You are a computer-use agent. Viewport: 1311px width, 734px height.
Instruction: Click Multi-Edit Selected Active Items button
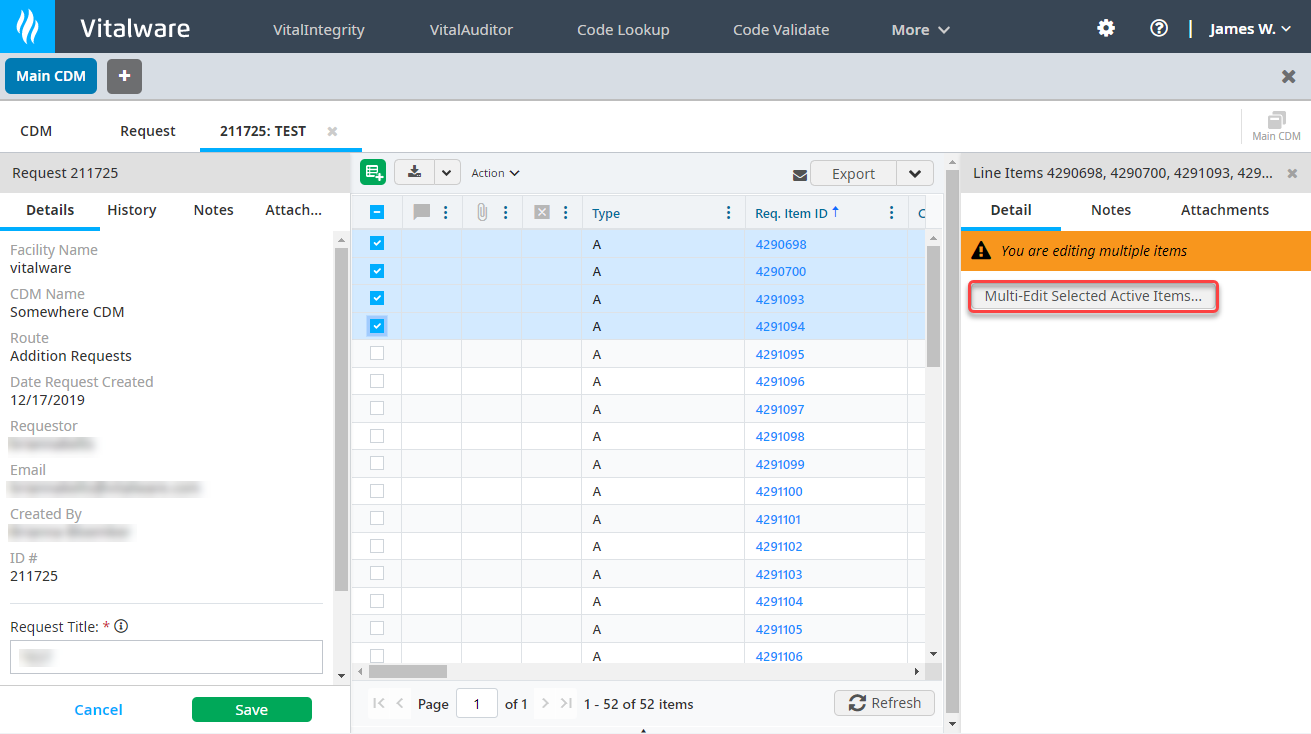tap(1093, 297)
